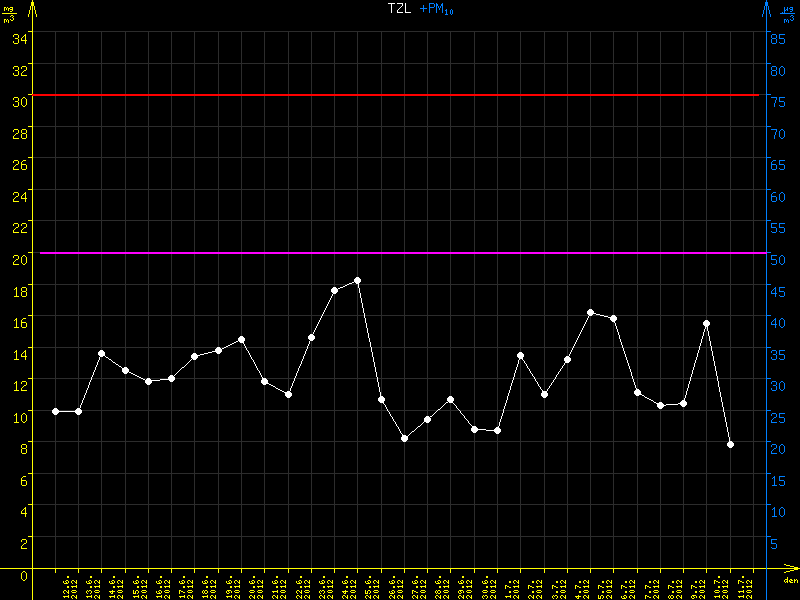Click the 12.6.2012 date label
Viewport: 800px width, 600px height.
(69, 586)
